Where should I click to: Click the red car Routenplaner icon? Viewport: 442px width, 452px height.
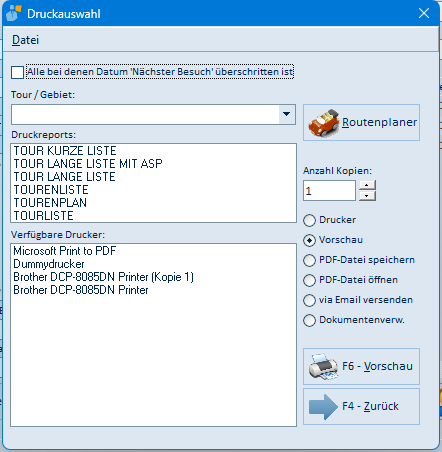point(323,123)
